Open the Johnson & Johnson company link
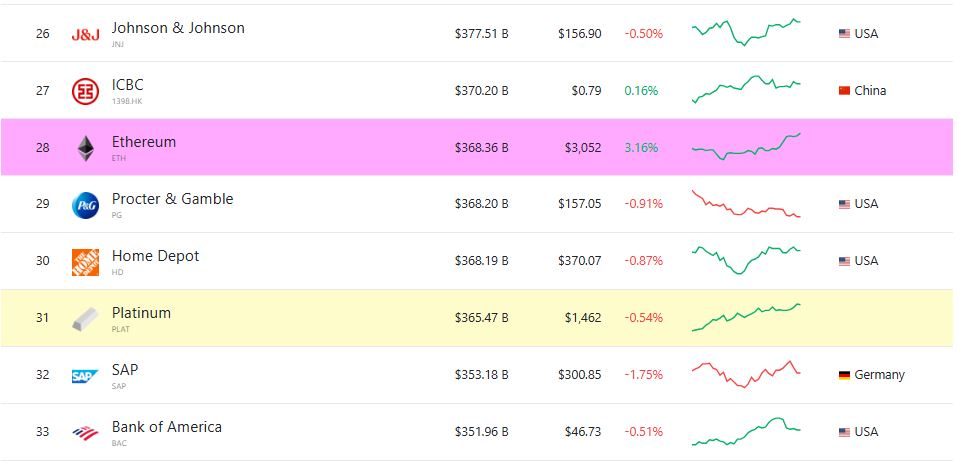The image size is (959, 462). click(178, 28)
